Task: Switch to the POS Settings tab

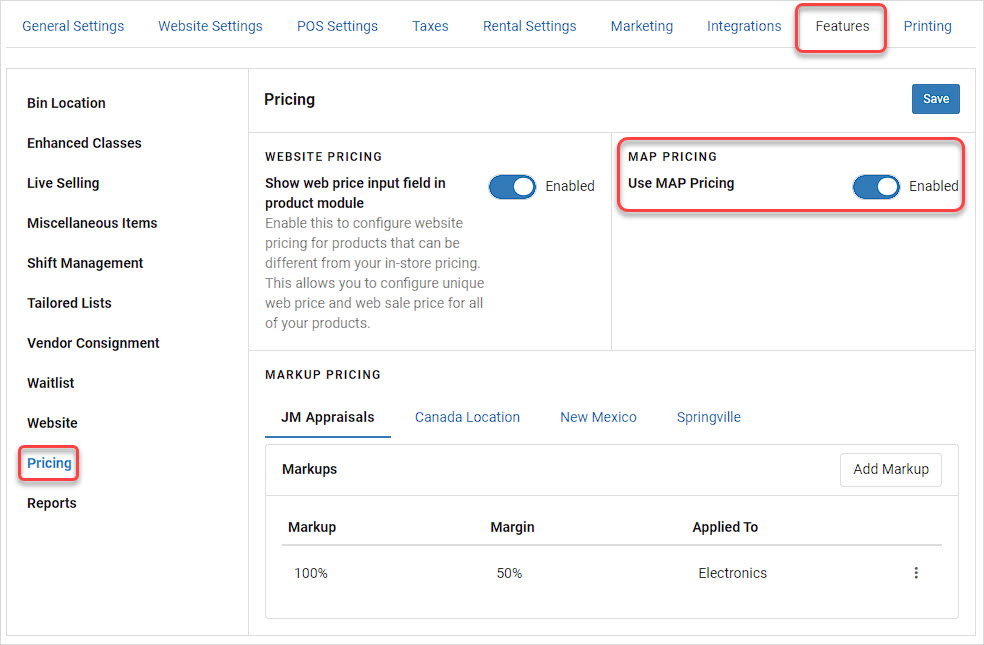Action: (337, 26)
